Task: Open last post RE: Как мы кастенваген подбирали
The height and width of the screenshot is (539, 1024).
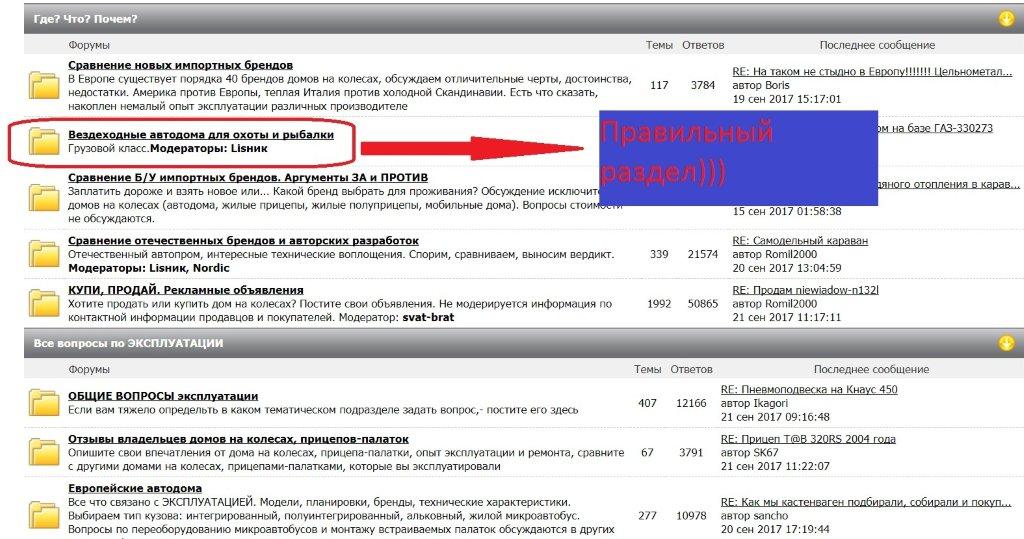Action: [865, 502]
